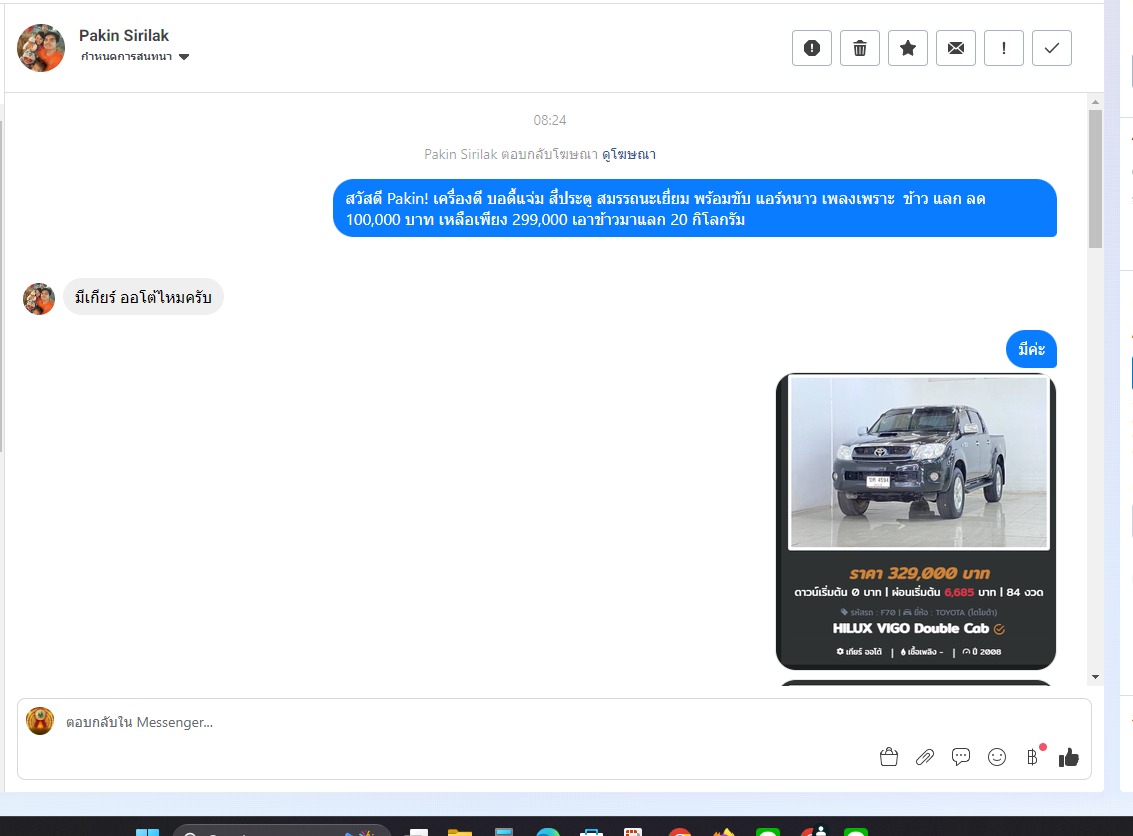Mark conversation as unread via the envelope icon

coord(956,48)
